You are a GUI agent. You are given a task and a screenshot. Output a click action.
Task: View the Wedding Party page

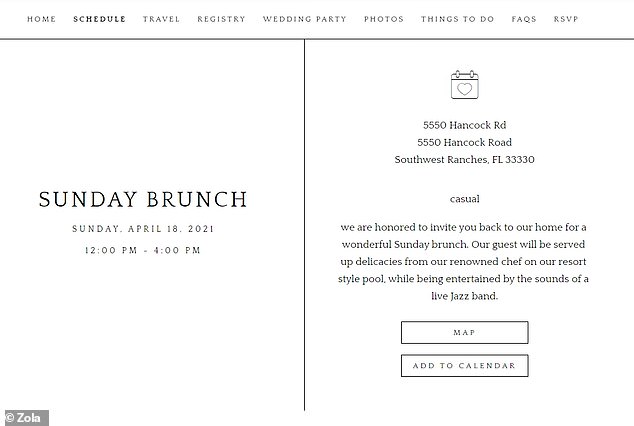tap(305, 19)
